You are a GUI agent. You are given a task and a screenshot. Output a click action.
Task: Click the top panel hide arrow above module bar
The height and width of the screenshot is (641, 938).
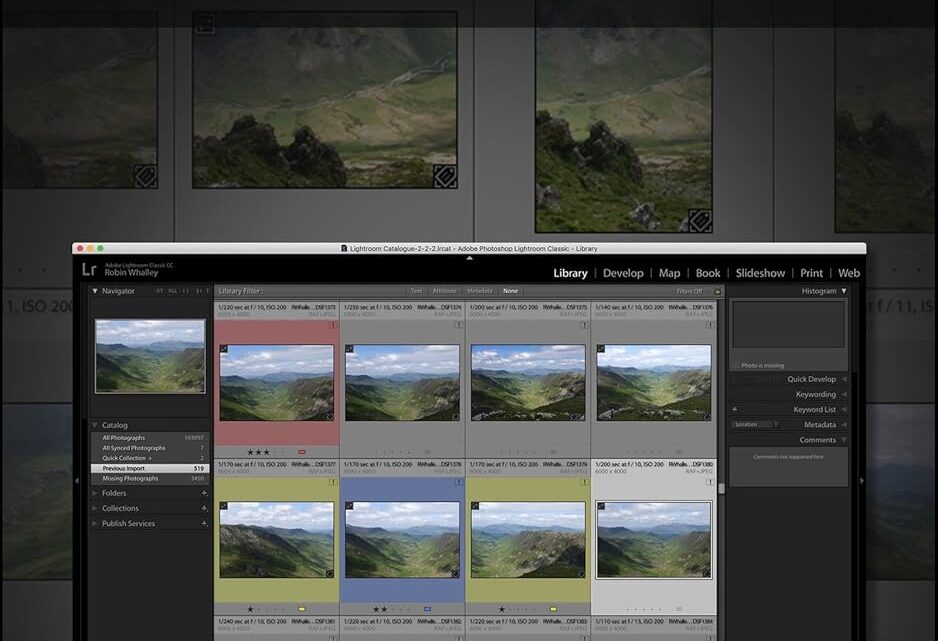coord(469,258)
